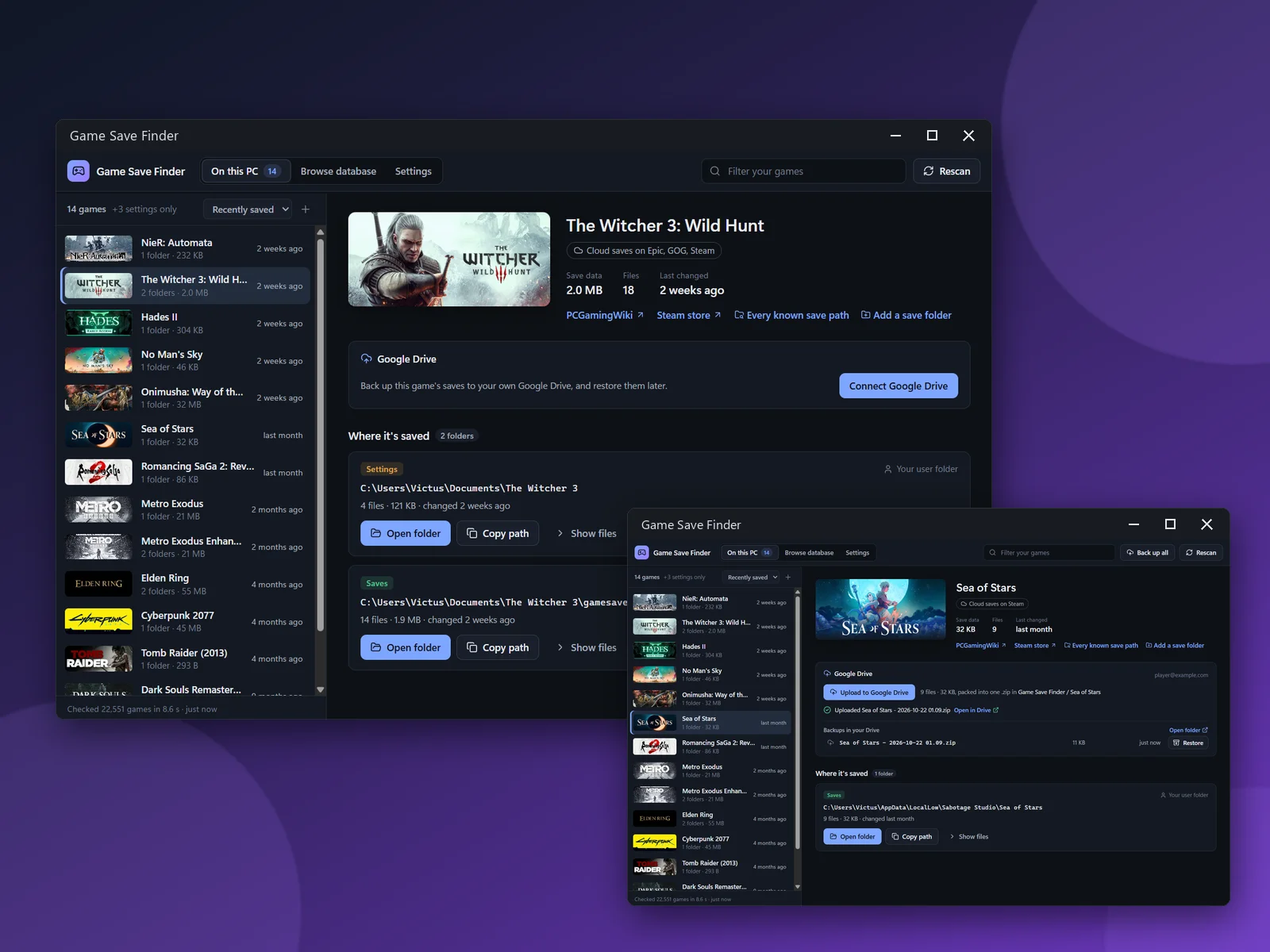Open the Recently saved sort dropdown, back window

coord(248,209)
